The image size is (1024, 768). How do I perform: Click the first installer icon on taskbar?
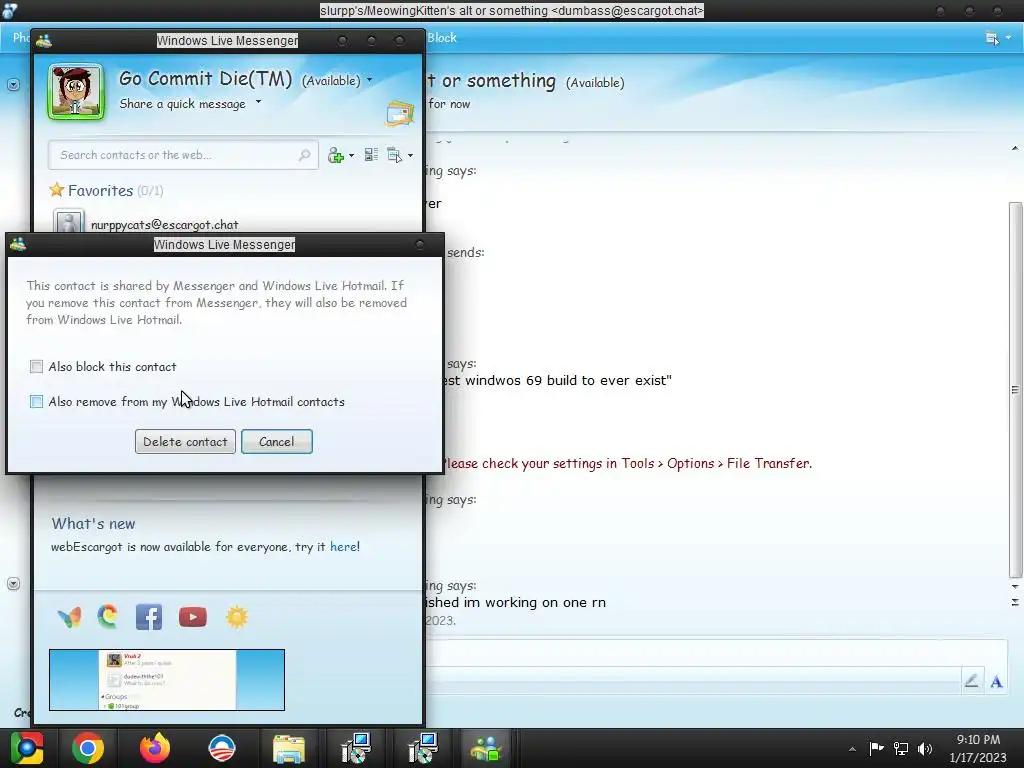coord(357,748)
